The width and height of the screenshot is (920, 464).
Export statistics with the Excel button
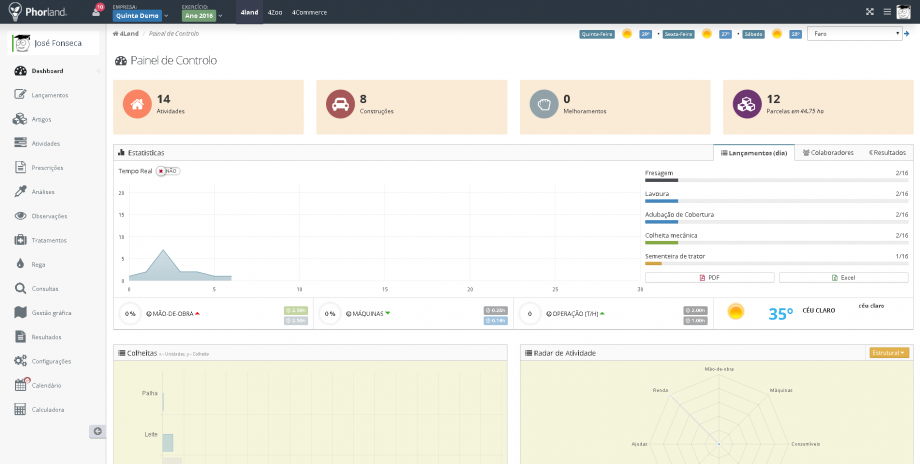pyautogui.click(x=844, y=277)
